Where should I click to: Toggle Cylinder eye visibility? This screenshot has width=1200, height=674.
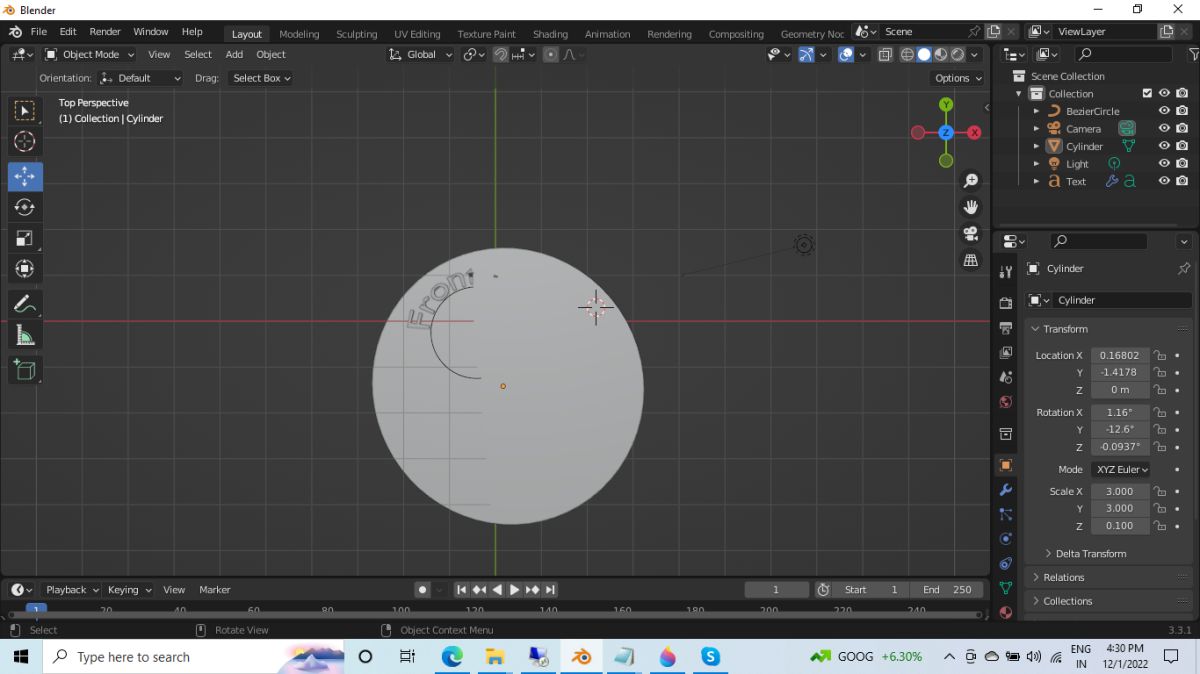click(x=1164, y=146)
